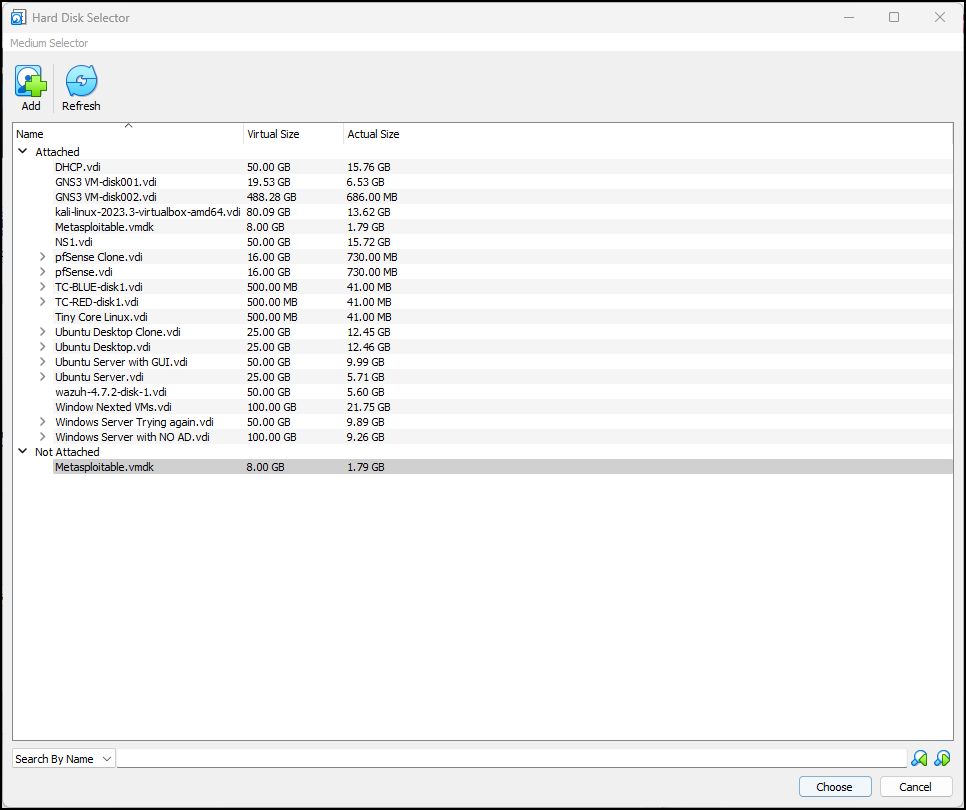Collapse the Attached group
This screenshot has width=966, height=810.
coord(23,151)
